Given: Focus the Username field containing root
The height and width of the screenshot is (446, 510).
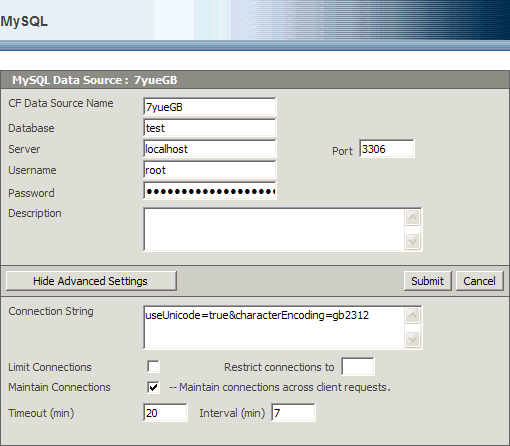Looking at the screenshot, I should point(210,170).
